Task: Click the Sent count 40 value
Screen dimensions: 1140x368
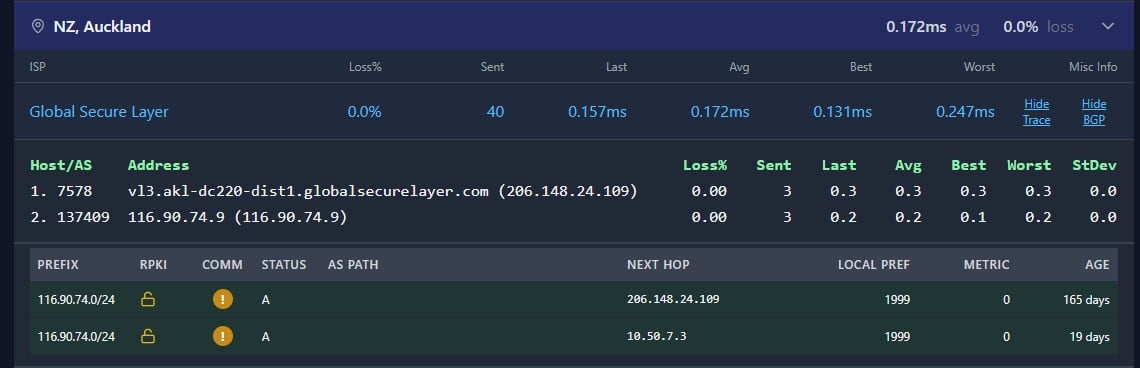Action: tap(495, 112)
